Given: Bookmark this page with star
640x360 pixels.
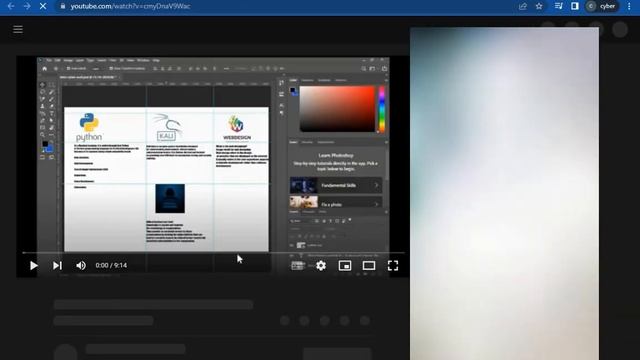Looking at the screenshot, I should [x=539, y=6].
